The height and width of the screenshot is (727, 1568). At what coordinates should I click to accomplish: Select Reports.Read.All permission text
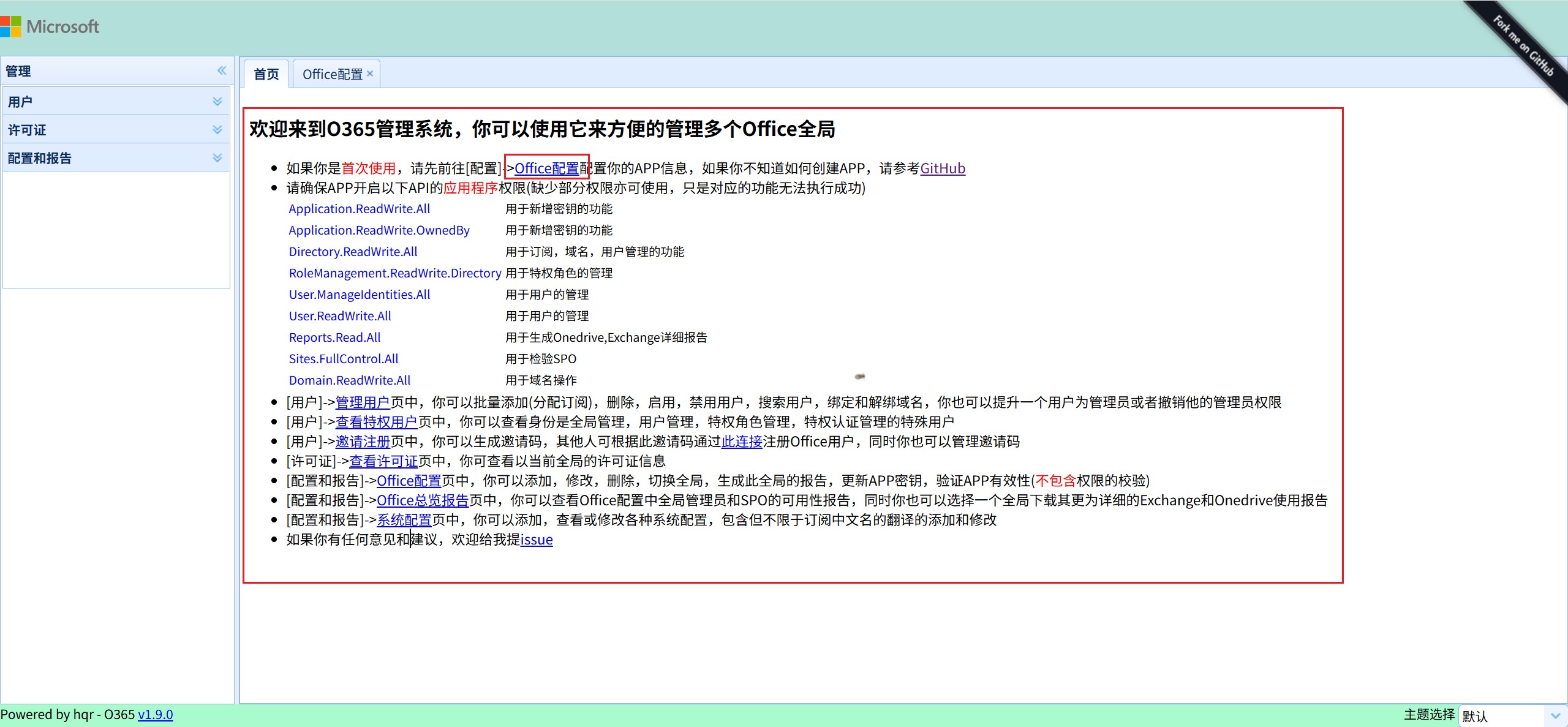tap(335, 337)
